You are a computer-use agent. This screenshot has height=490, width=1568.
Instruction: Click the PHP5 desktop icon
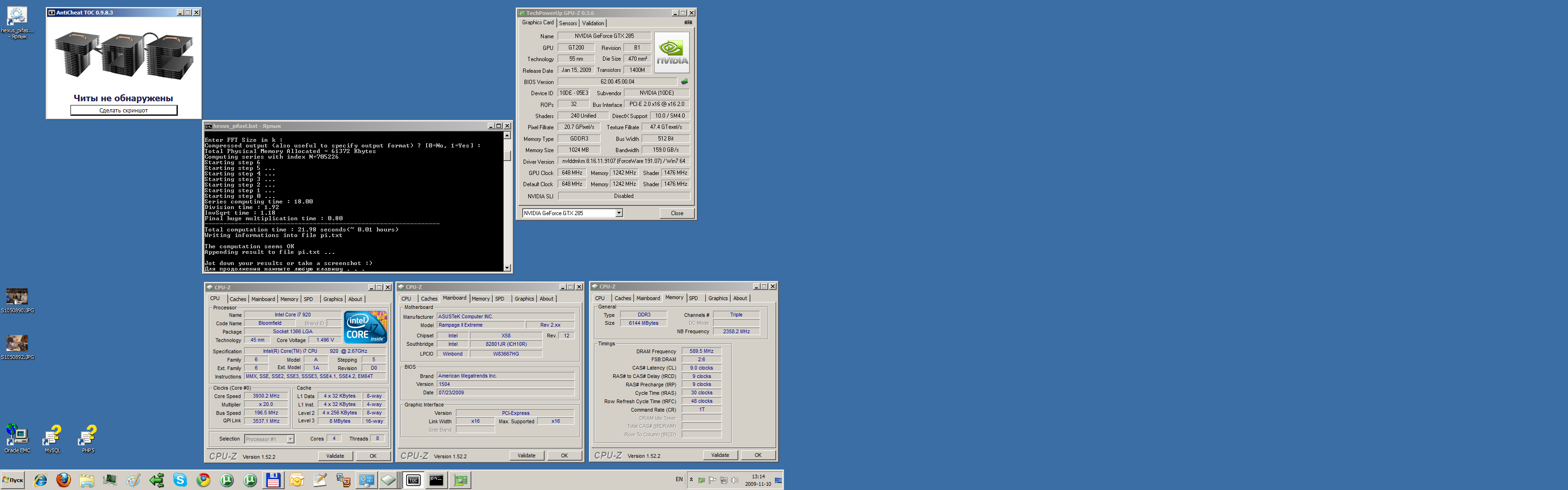(x=88, y=439)
